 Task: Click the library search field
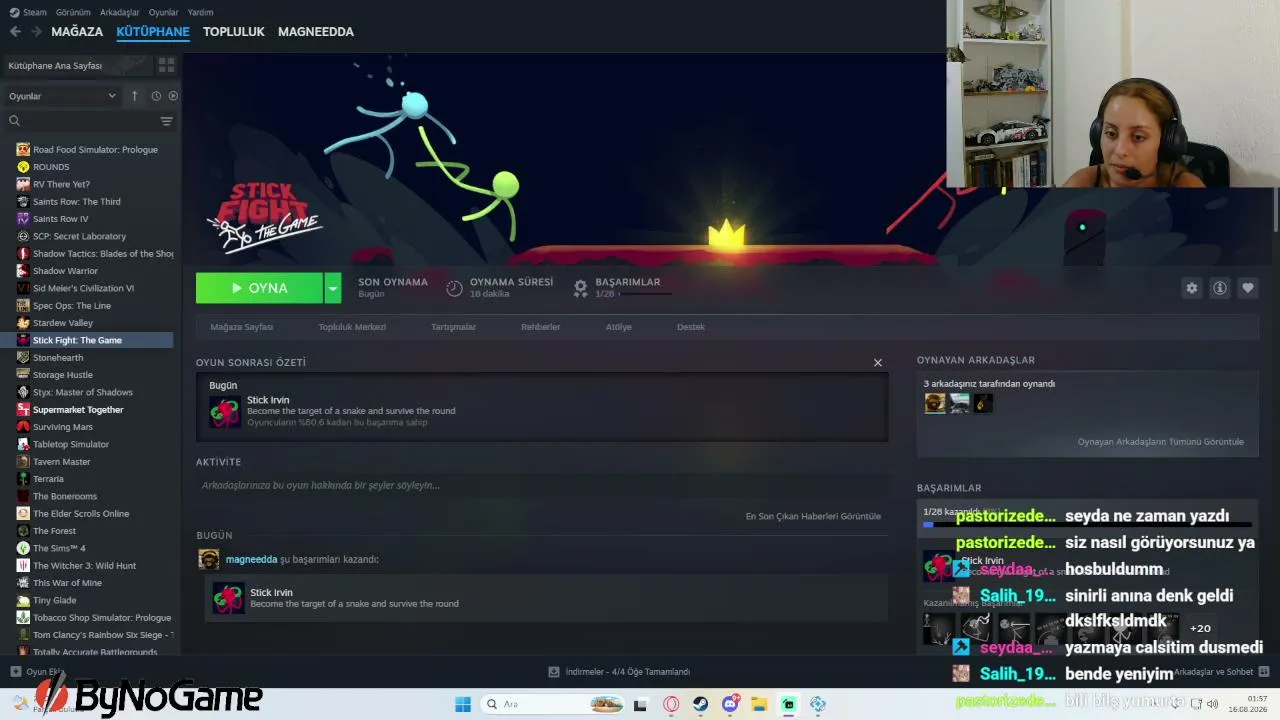pyautogui.click(x=89, y=121)
